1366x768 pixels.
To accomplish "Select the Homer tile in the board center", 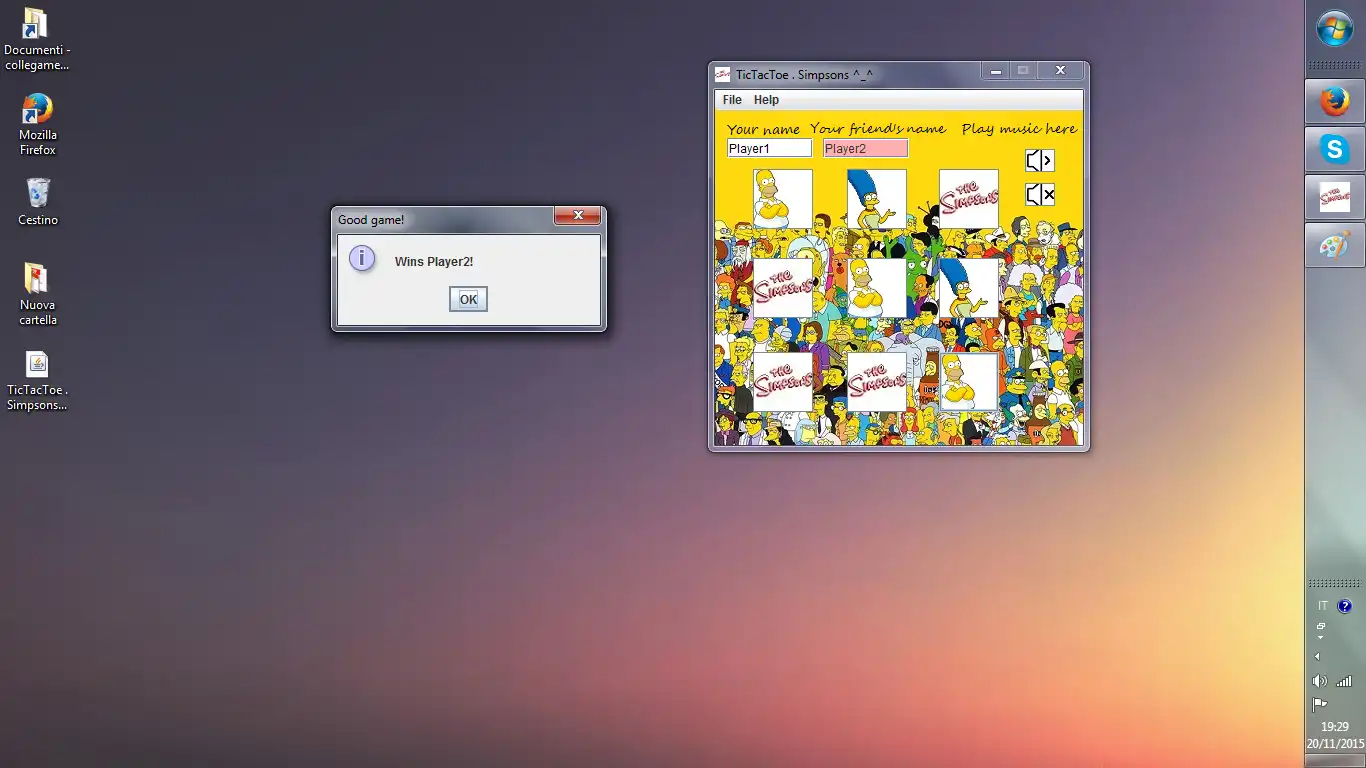I will tap(877, 289).
